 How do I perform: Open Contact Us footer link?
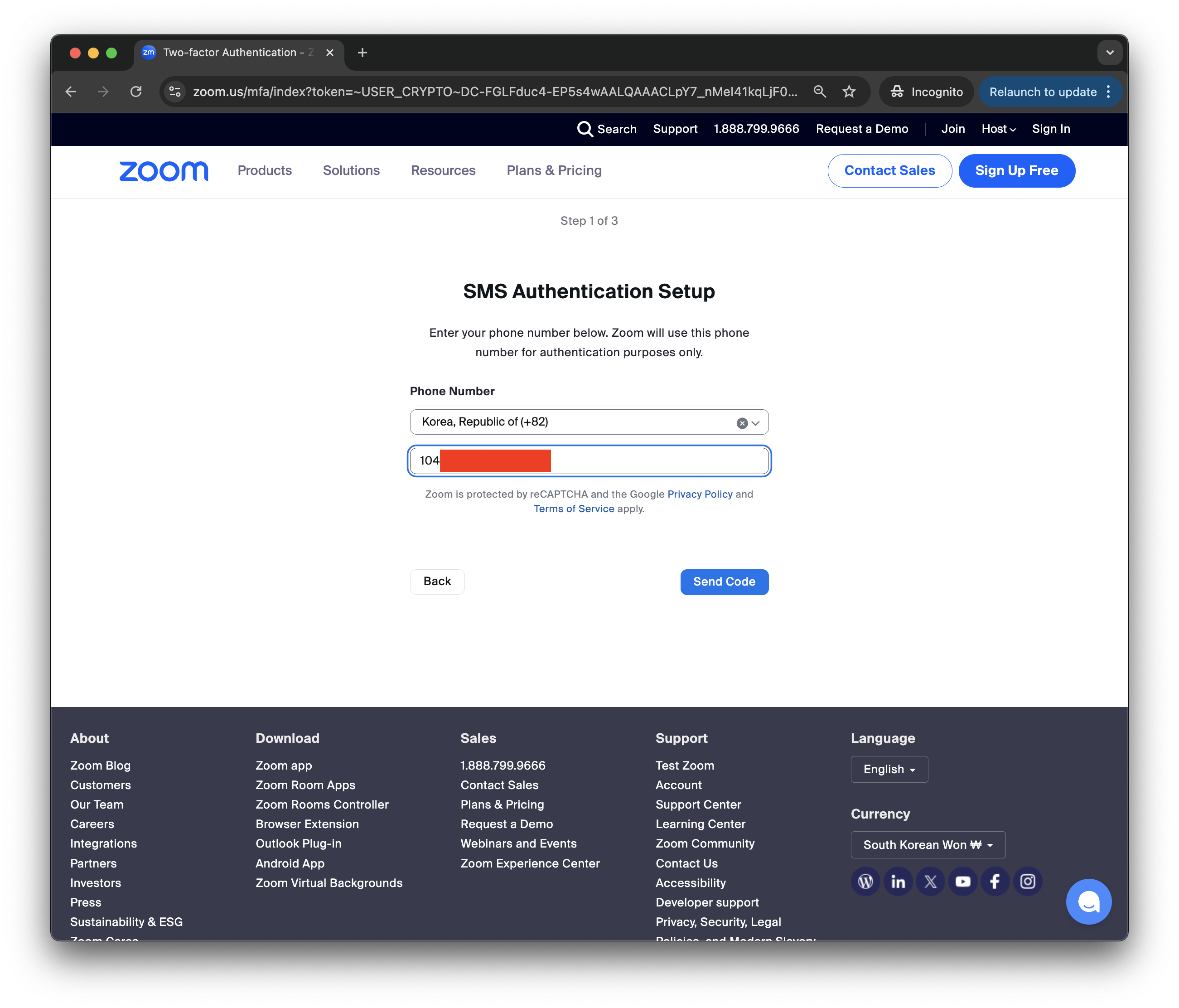coord(686,863)
